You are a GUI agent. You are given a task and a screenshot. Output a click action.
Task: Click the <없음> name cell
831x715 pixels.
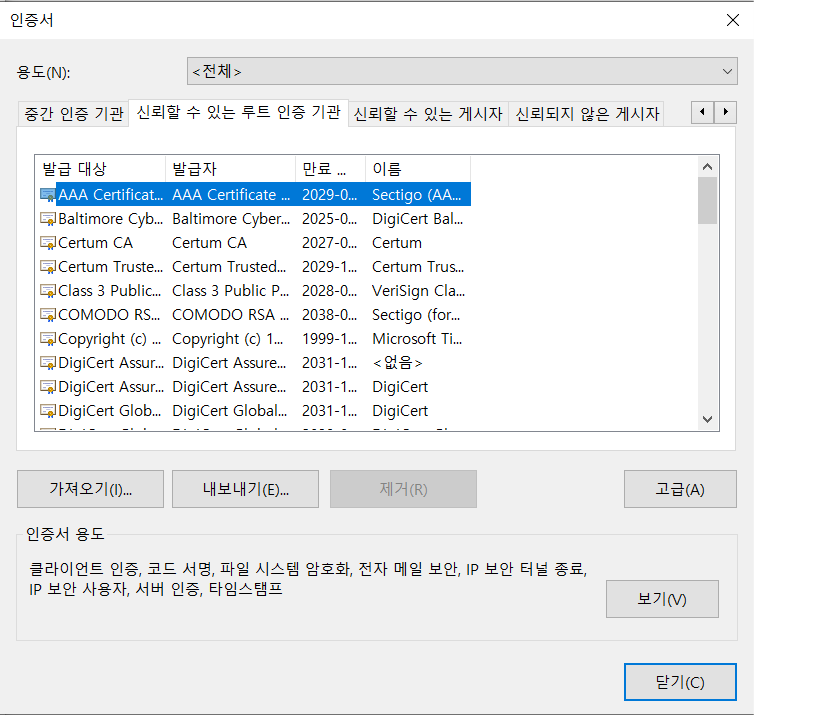click(397, 363)
